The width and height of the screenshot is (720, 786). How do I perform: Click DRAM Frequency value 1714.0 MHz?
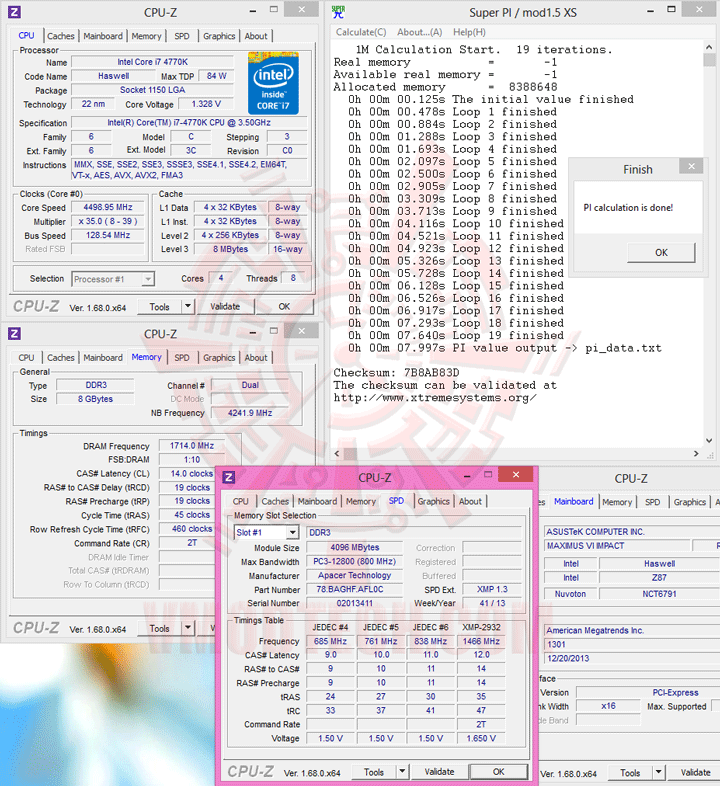coord(192,446)
